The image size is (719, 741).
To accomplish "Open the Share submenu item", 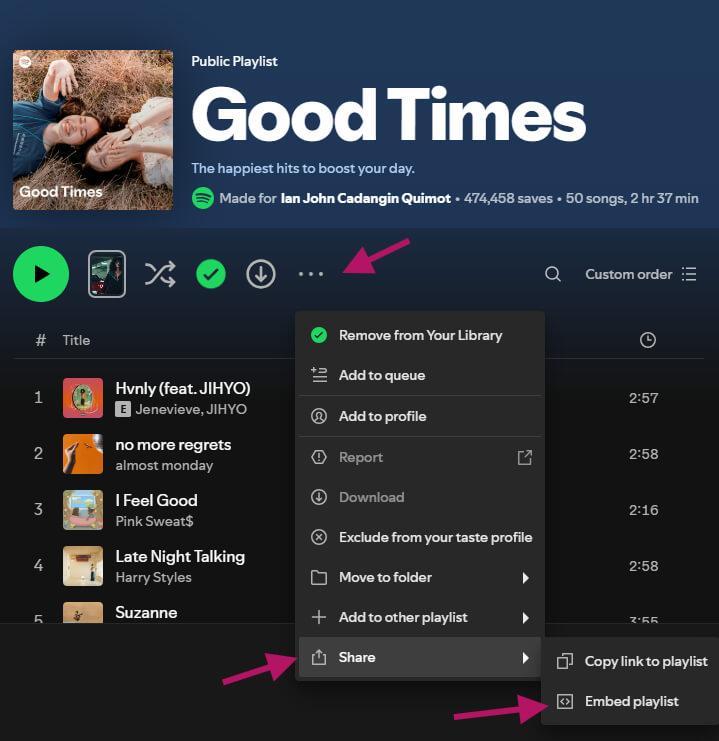I will [420, 657].
